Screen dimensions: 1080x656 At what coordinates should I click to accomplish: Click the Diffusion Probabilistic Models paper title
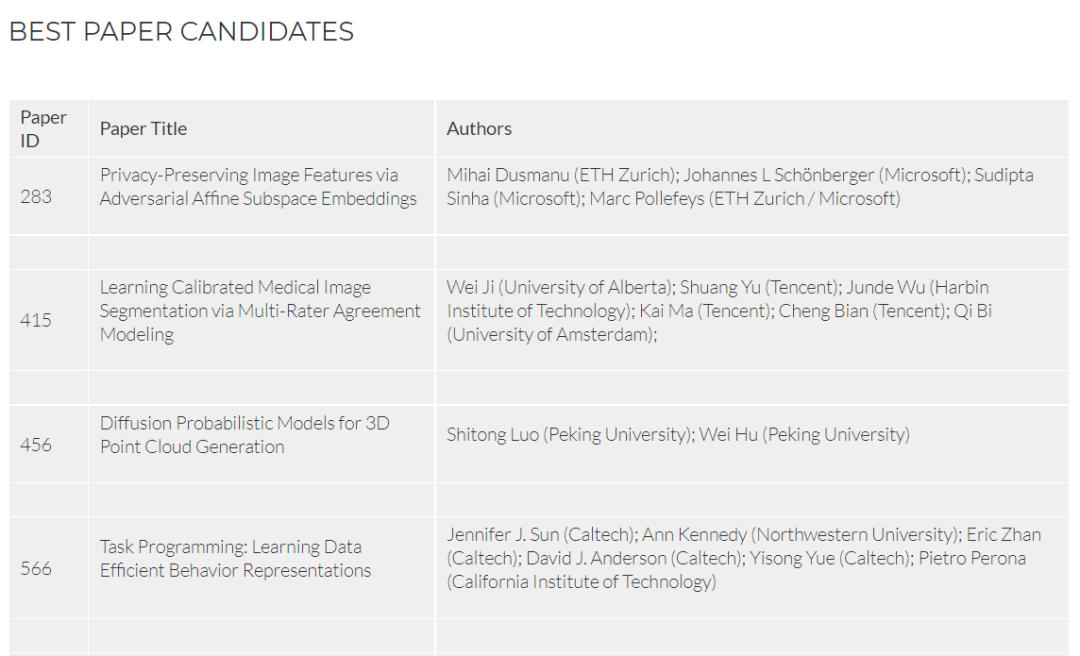245,435
